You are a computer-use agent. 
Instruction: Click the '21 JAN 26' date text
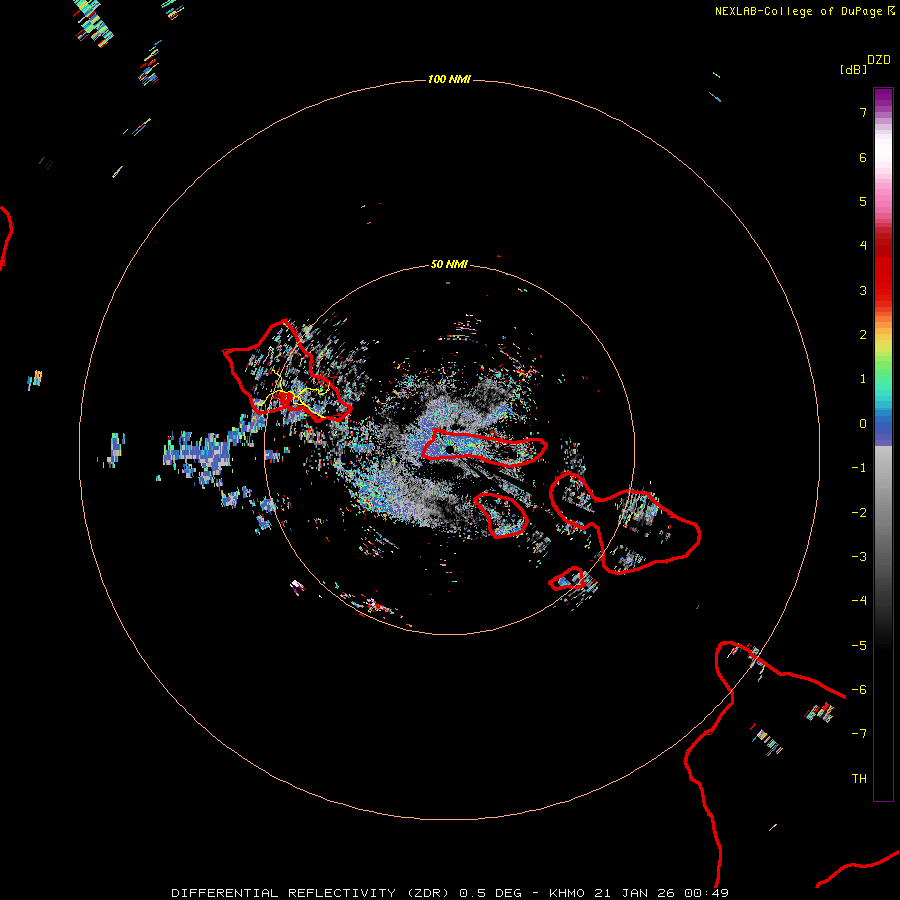(634, 893)
